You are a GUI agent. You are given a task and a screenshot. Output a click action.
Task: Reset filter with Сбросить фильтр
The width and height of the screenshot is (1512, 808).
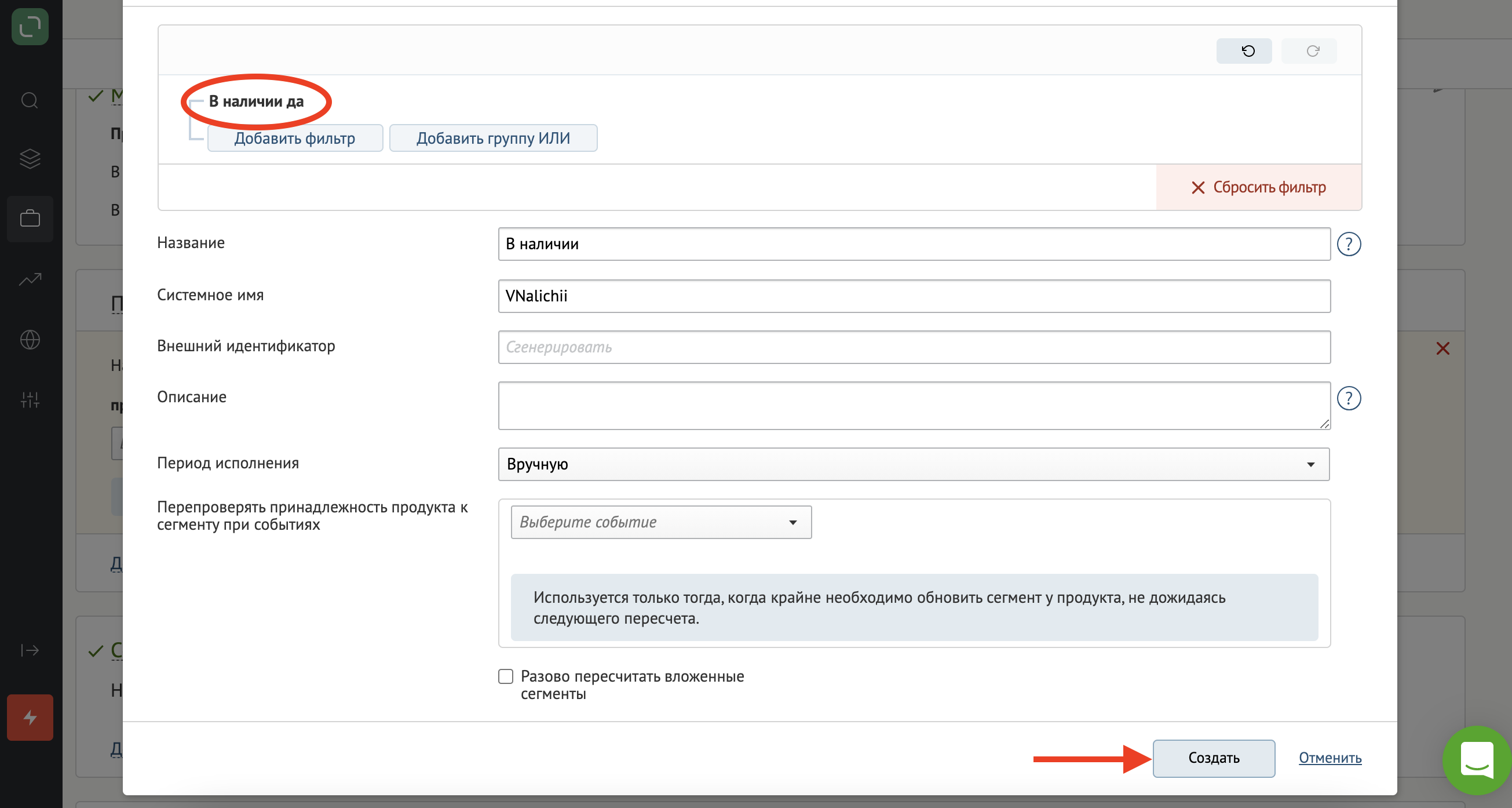(x=1258, y=187)
